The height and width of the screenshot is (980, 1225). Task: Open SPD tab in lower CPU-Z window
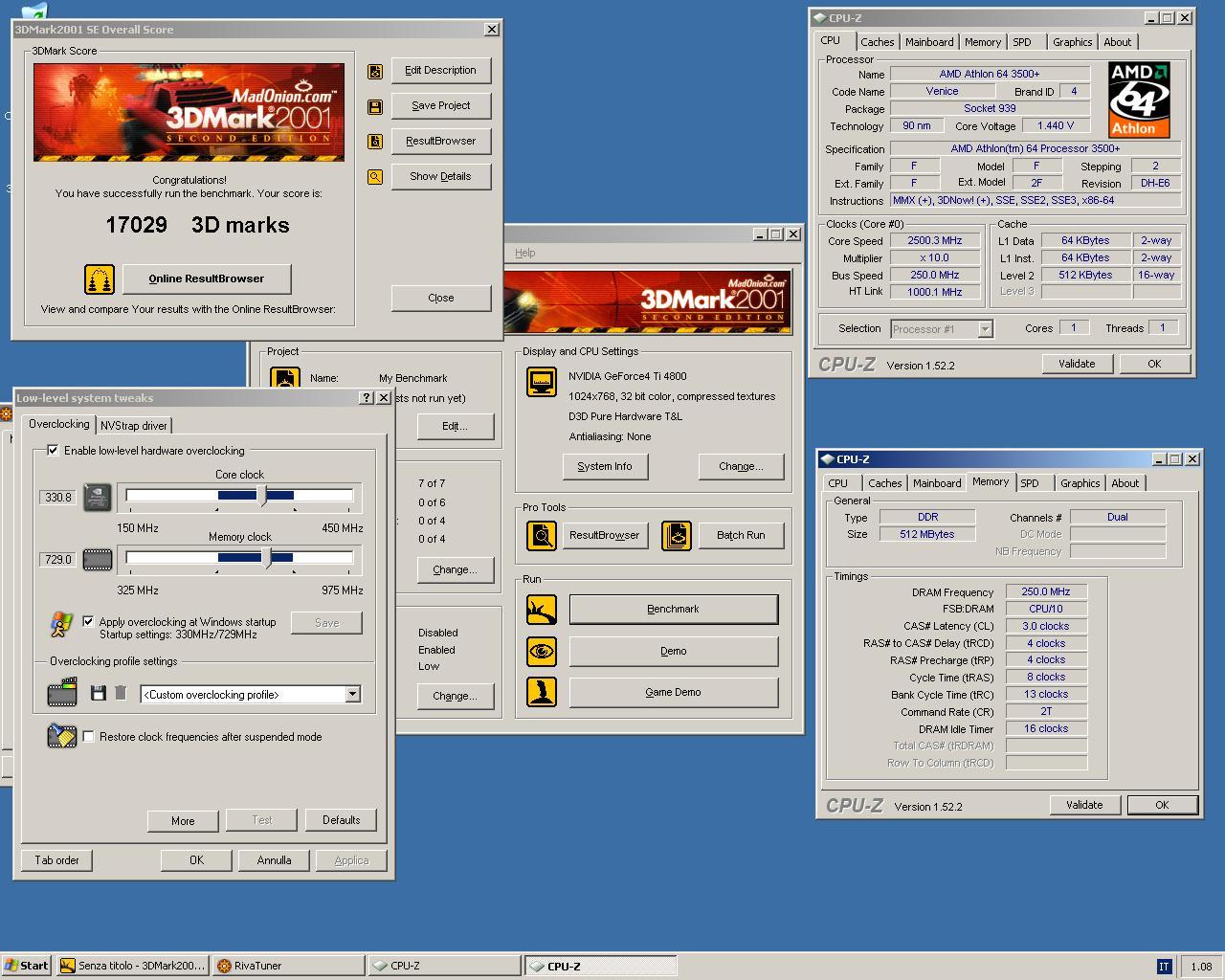1030,483
